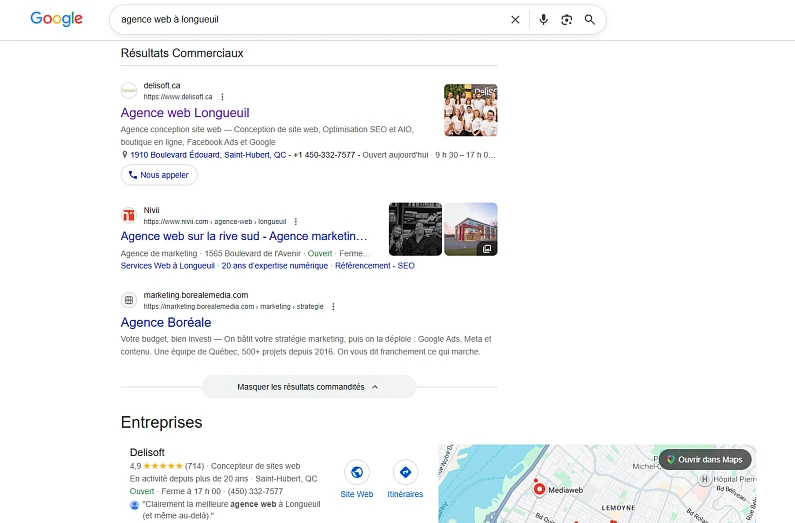Click the Résultats Commerciaux heading
Viewport: 795px width, 523px height.
[x=182, y=53]
